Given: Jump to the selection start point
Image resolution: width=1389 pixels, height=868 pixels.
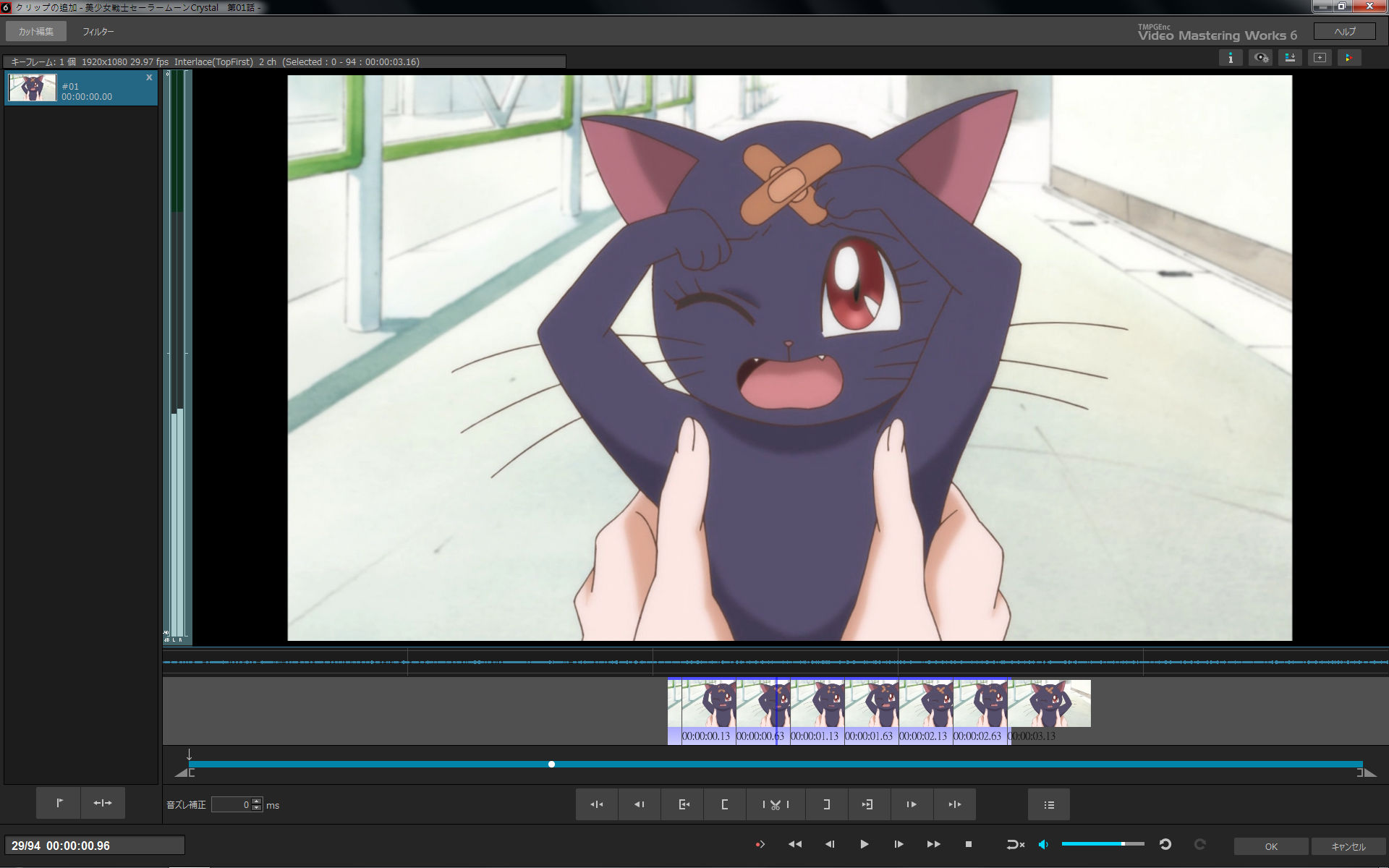Looking at the screenshot, I should [683, 804].
